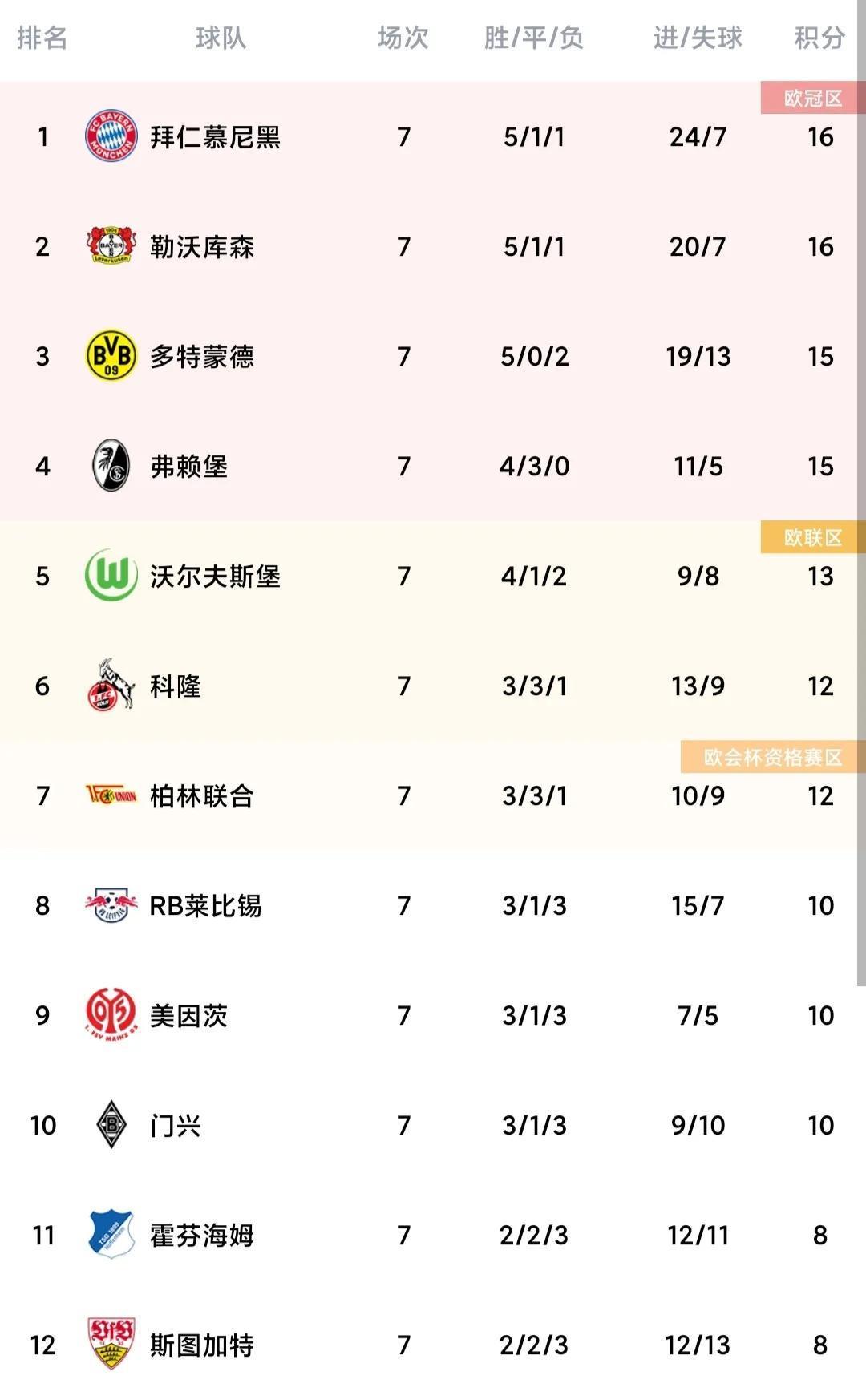
Task: Open the RB Leipzig bulls logo
Action: pos(111,905)
